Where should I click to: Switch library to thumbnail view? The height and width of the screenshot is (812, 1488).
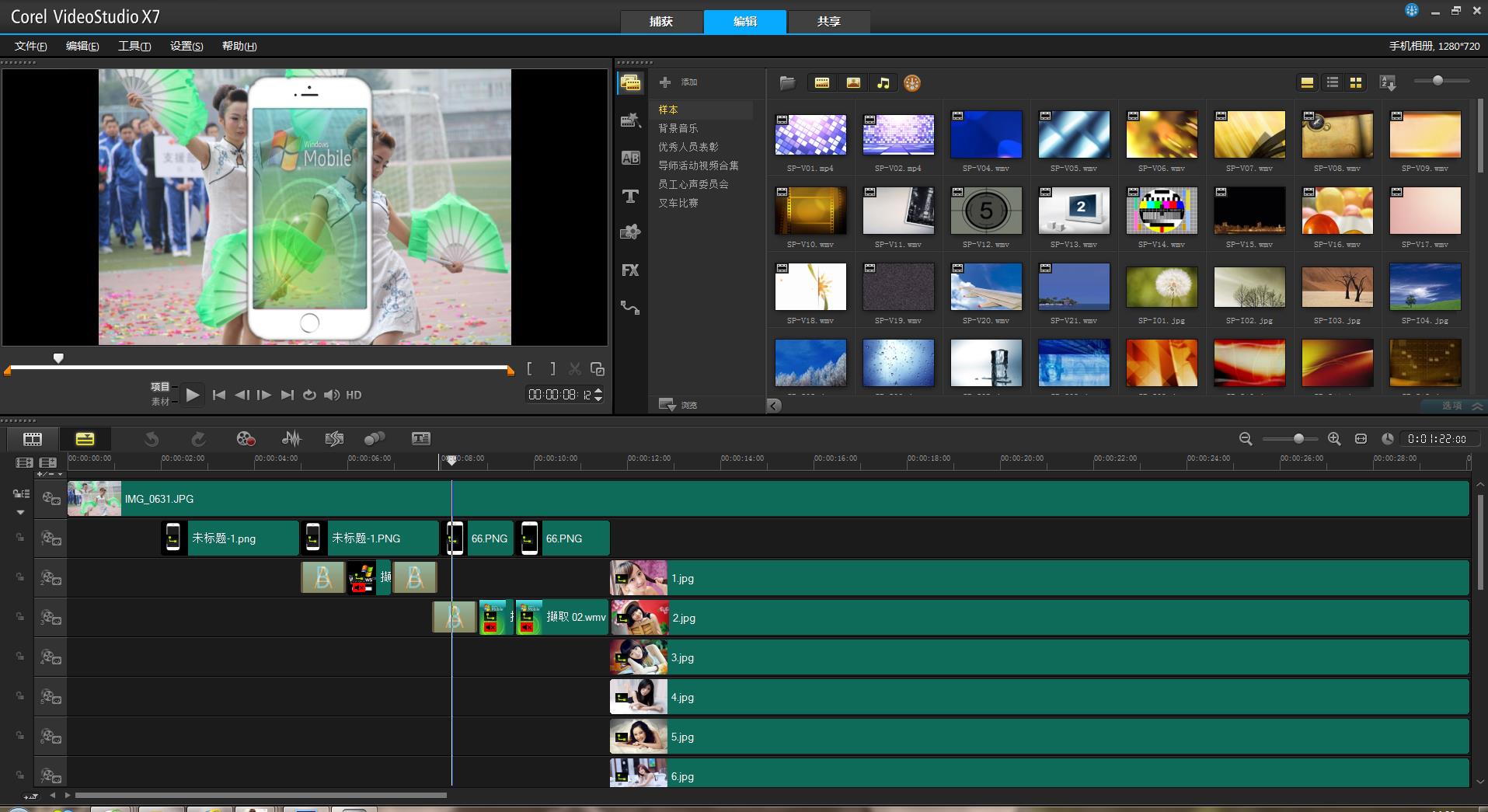coord(1356,82)
